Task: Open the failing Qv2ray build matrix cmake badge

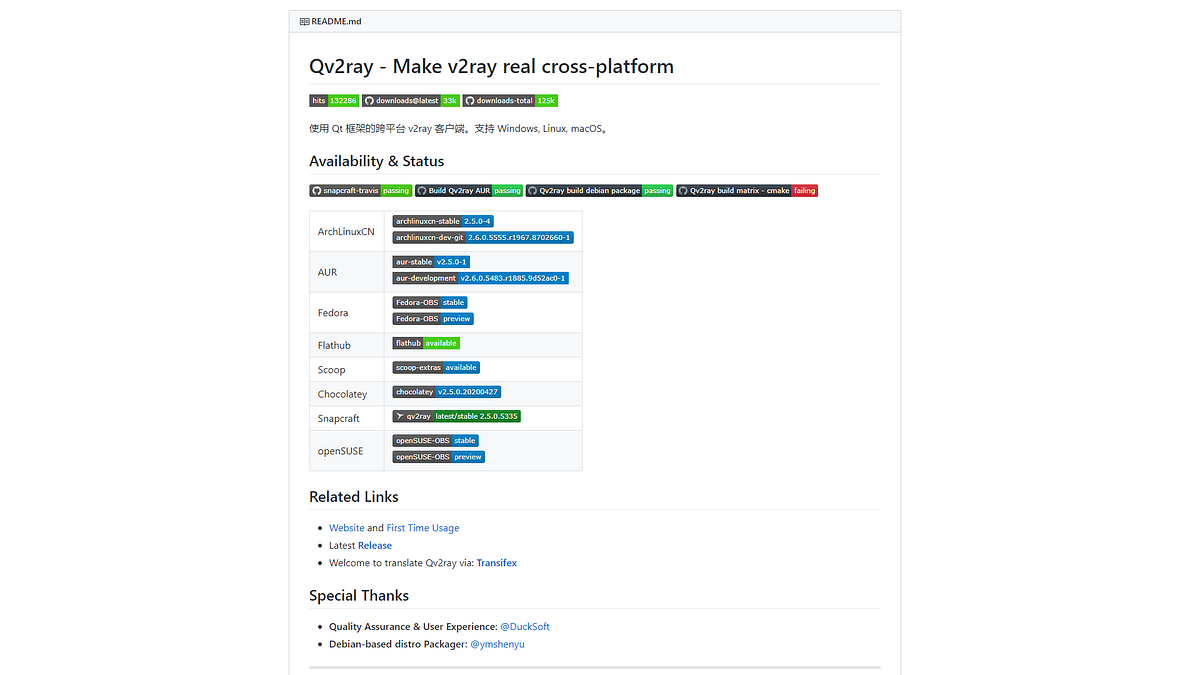Action: click(x=747, y=190)
